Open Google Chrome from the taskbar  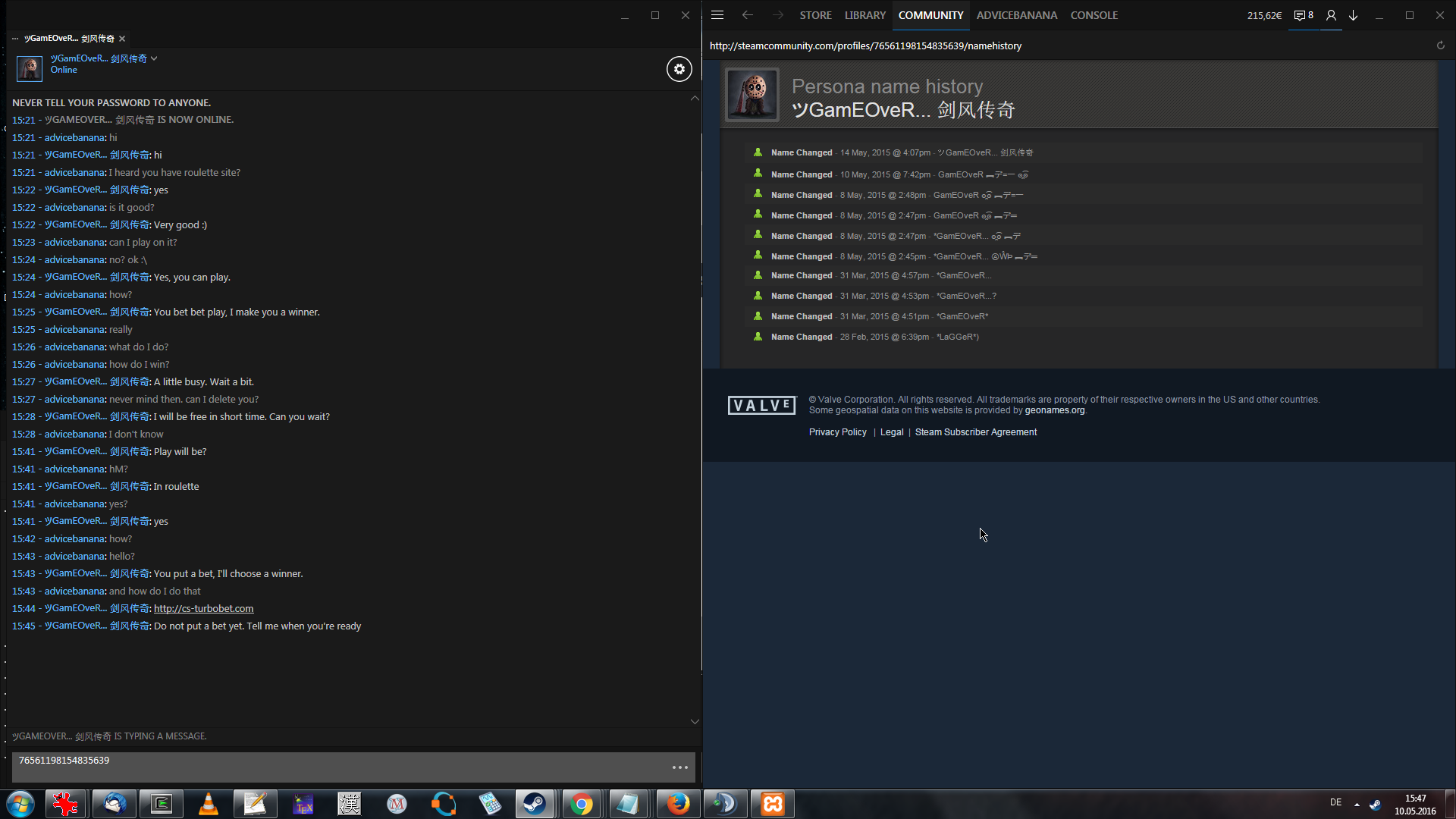coord(582,804)
